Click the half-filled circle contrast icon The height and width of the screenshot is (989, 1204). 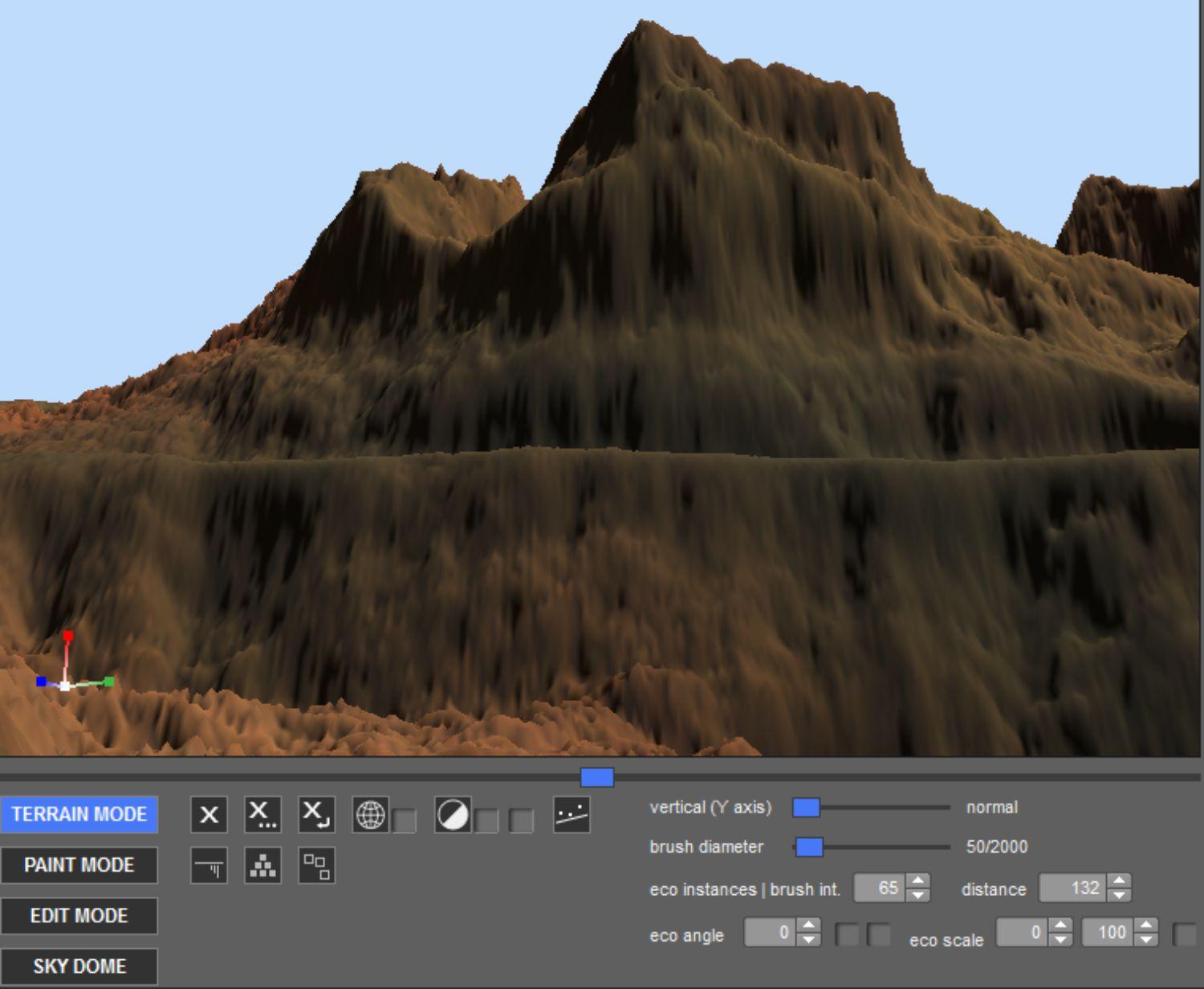453,815
